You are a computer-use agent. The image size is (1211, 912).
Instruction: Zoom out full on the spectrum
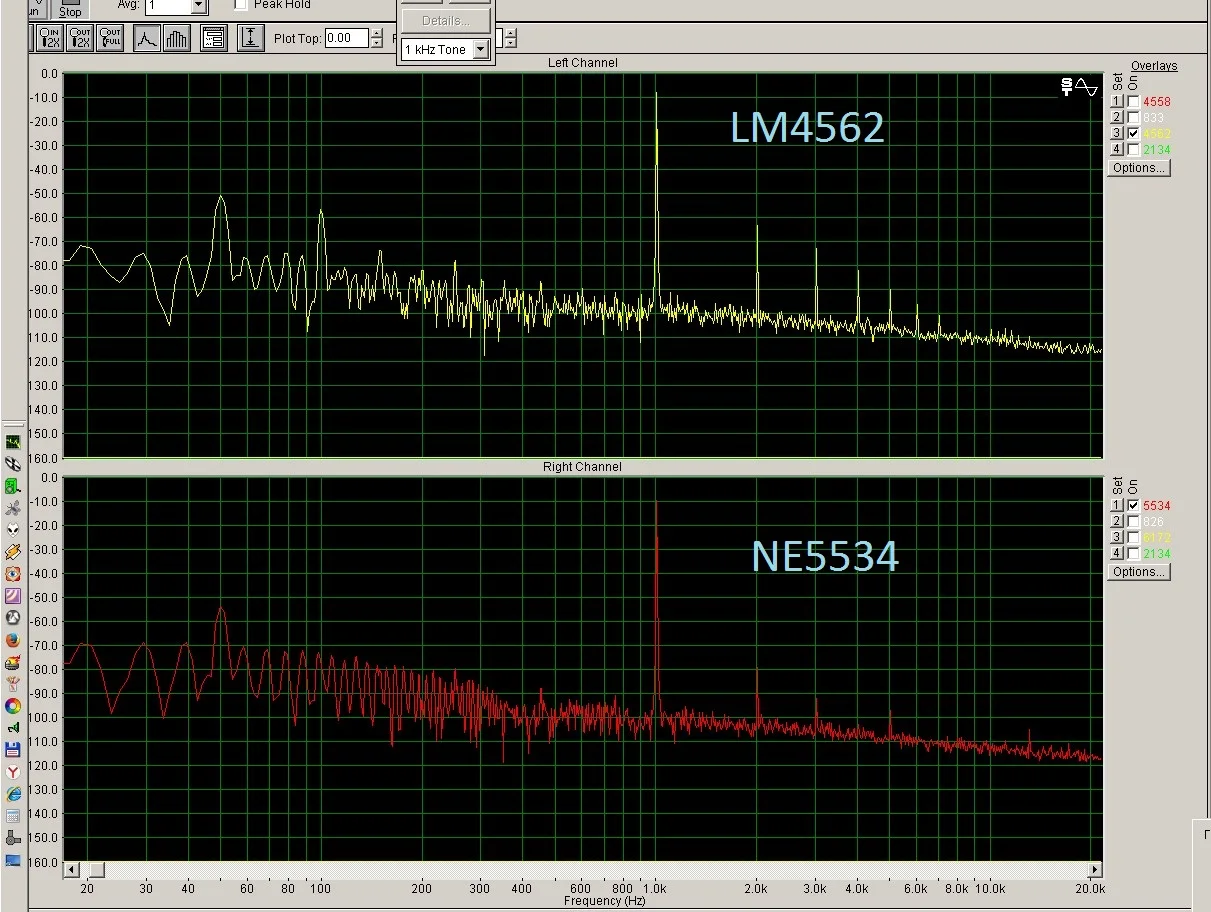click(x=109, y=38)
